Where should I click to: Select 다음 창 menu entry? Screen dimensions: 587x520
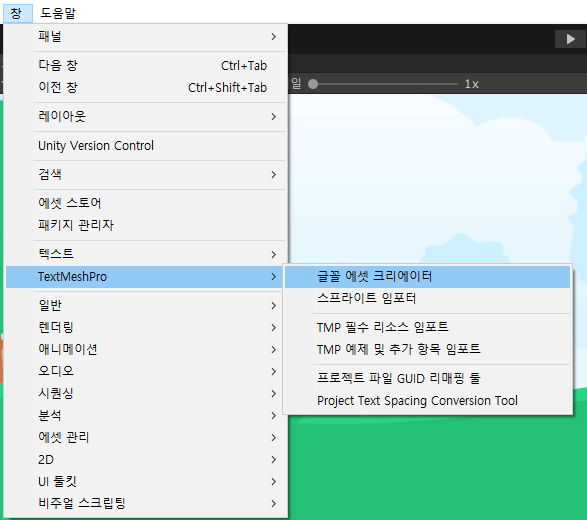146,66
